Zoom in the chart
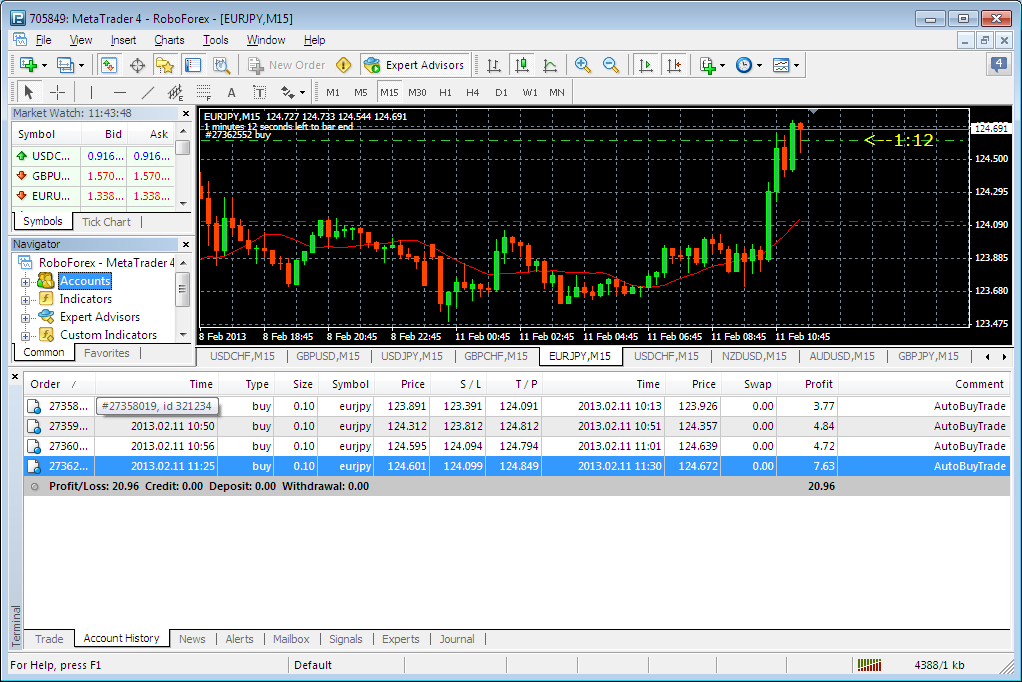Image resolution: width=1022 pixels, height=682 pixels. (583, 65)
